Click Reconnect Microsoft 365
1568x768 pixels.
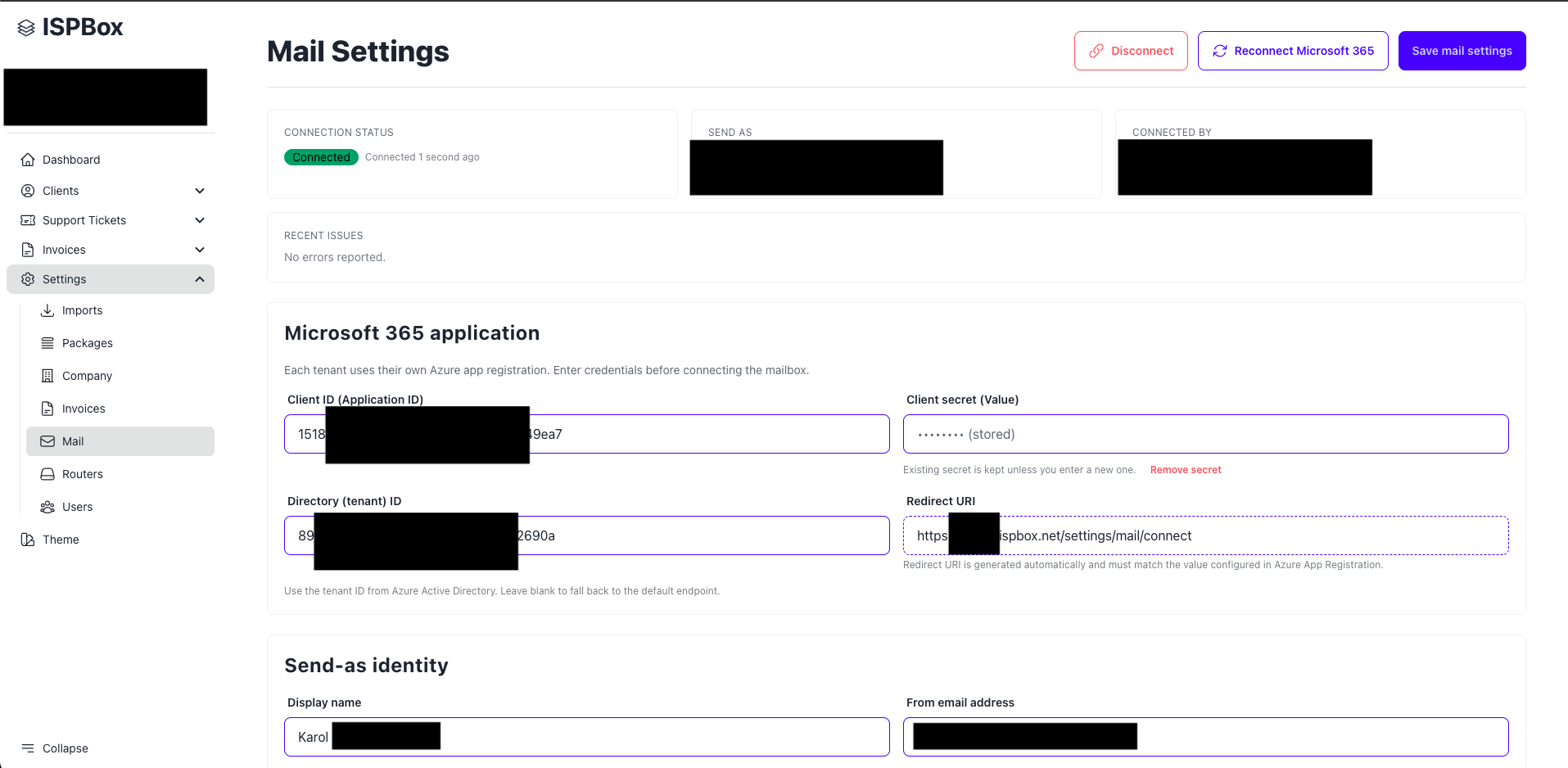click(x=1292, y=51)
